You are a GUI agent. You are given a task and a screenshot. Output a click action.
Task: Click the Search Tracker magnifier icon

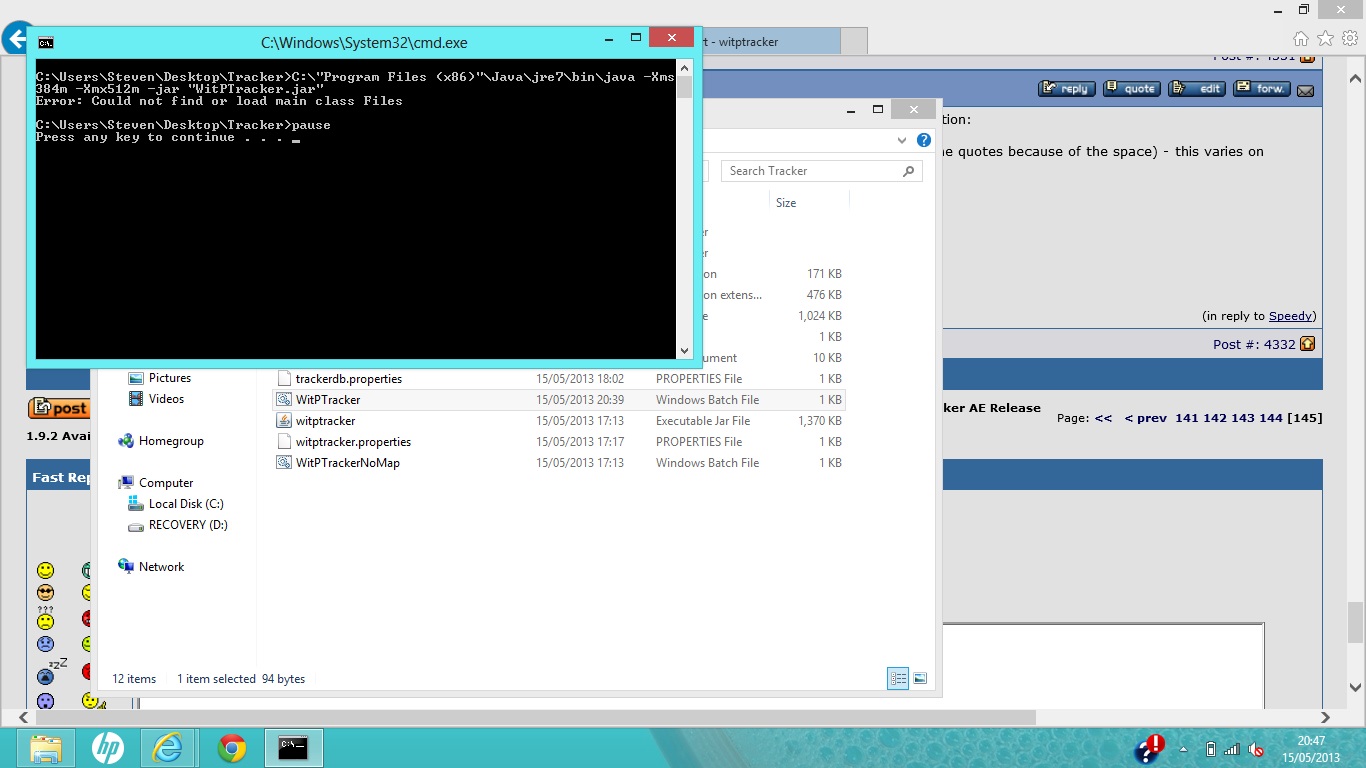pos(908,171)
